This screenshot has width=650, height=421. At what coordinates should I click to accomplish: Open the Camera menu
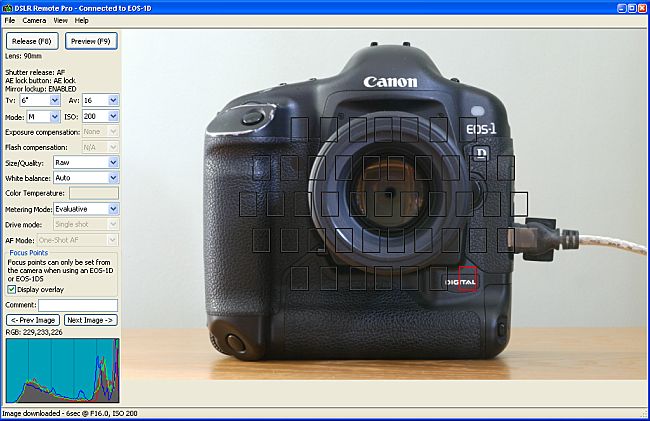coord(34,20)
